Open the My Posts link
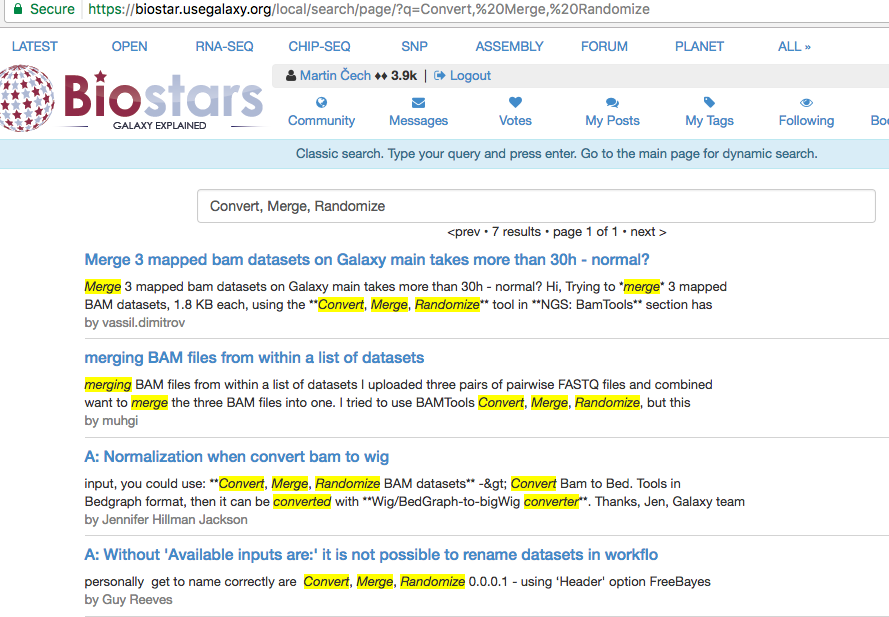Screen dimensions: 889x617 coord(612,120)
